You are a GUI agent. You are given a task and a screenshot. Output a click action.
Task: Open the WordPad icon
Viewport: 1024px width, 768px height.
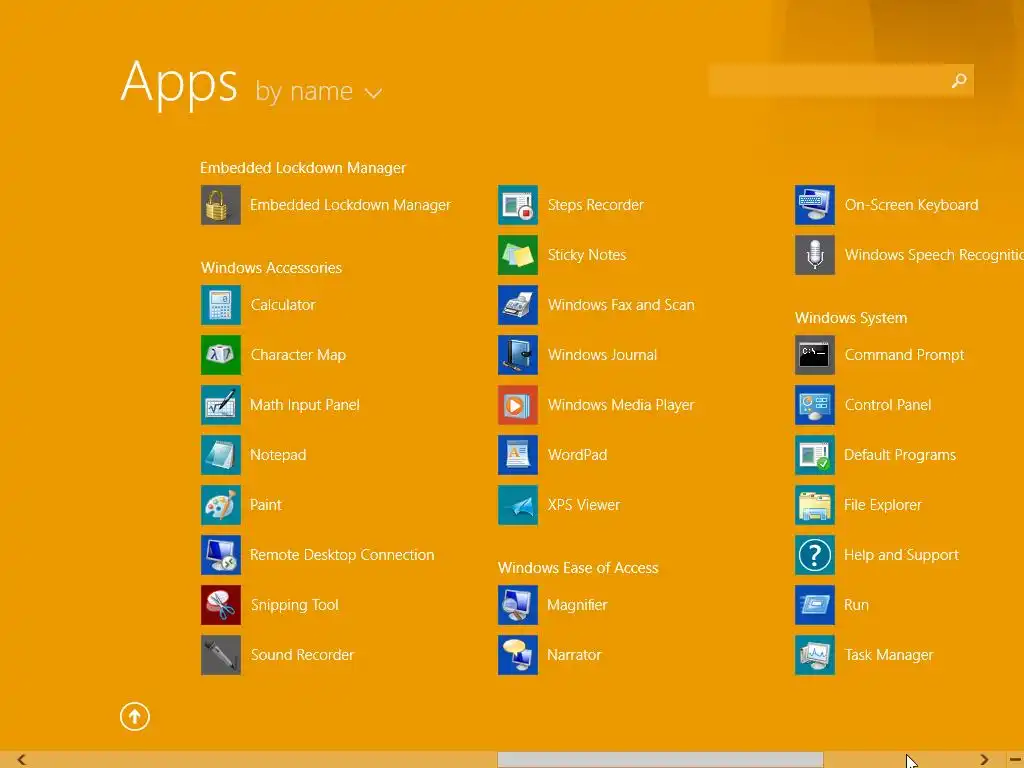518,455
